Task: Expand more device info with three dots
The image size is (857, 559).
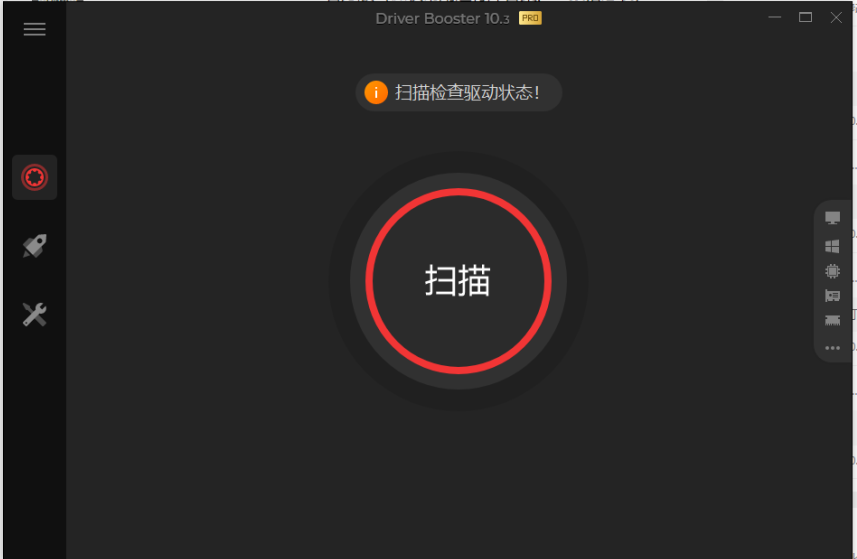Action: tap(832, 348)
